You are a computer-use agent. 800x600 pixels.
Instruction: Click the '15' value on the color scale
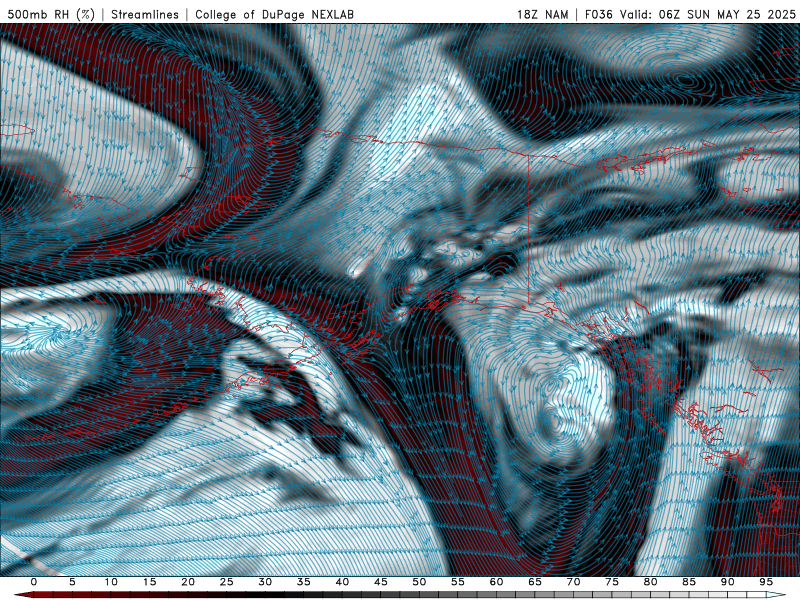tap(149, 582)
